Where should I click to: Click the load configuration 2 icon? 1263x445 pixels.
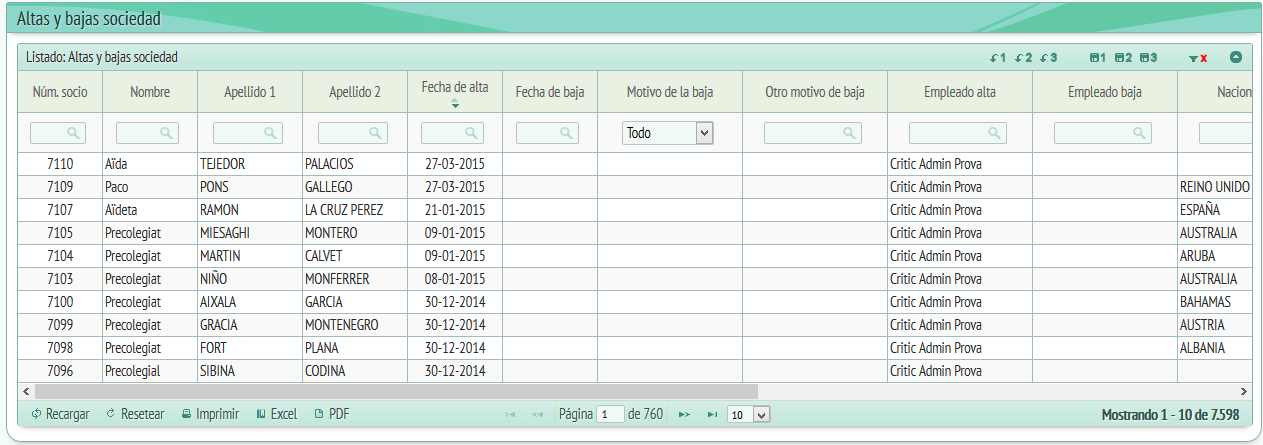coord(1022,58)
